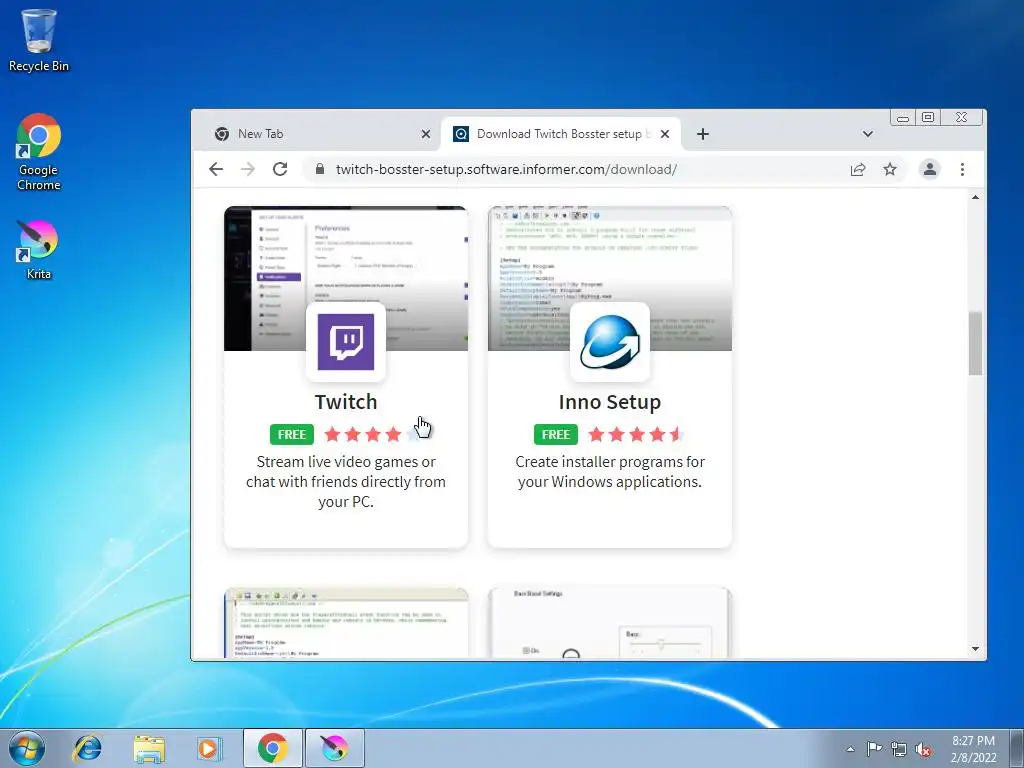Open the Krita desktop shortcut
The width and height of the screenshot is (1024, 768).
tap(39, 250)
